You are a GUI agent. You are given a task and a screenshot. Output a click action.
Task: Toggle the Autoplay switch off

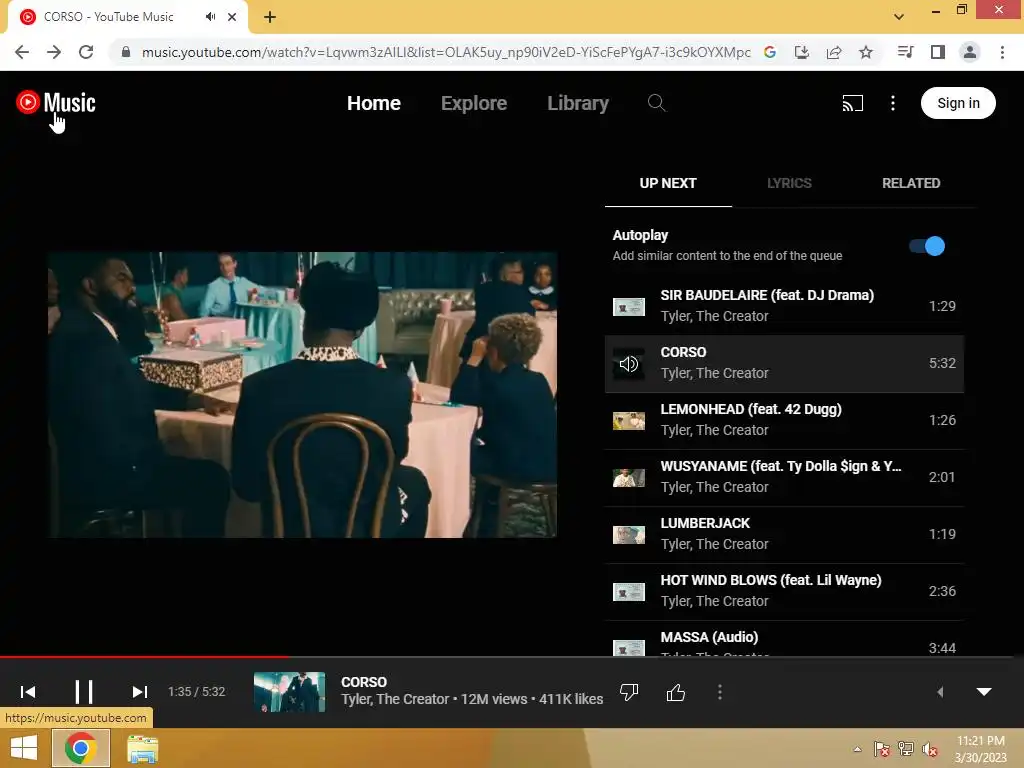coord(927,246)
